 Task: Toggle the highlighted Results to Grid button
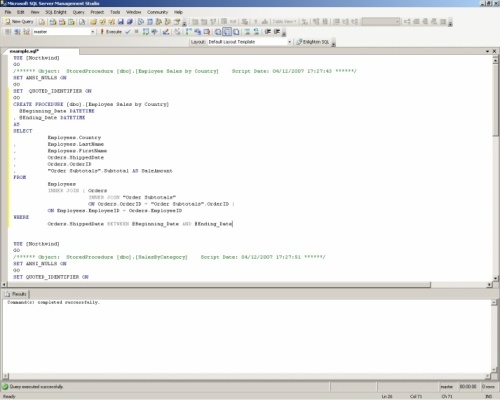(227, 32)
